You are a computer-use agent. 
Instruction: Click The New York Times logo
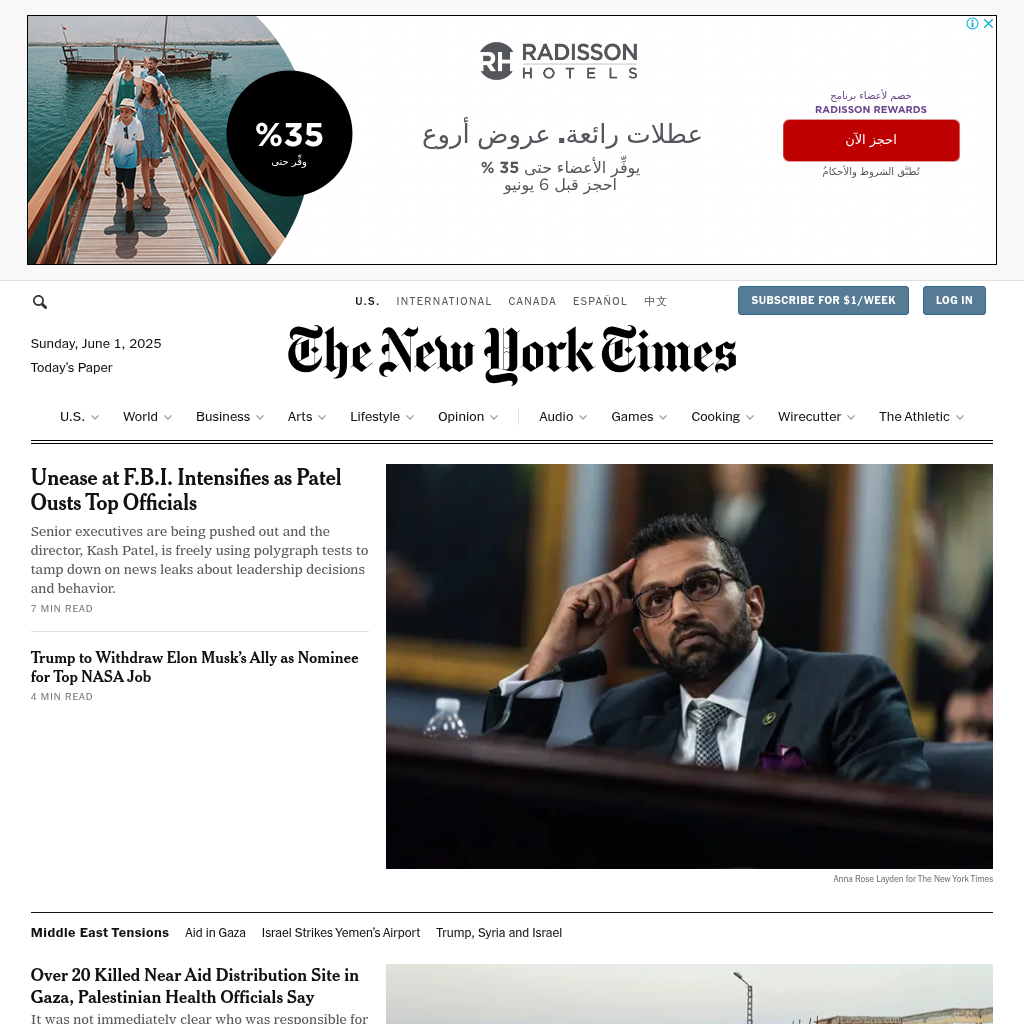coord(512,354)
